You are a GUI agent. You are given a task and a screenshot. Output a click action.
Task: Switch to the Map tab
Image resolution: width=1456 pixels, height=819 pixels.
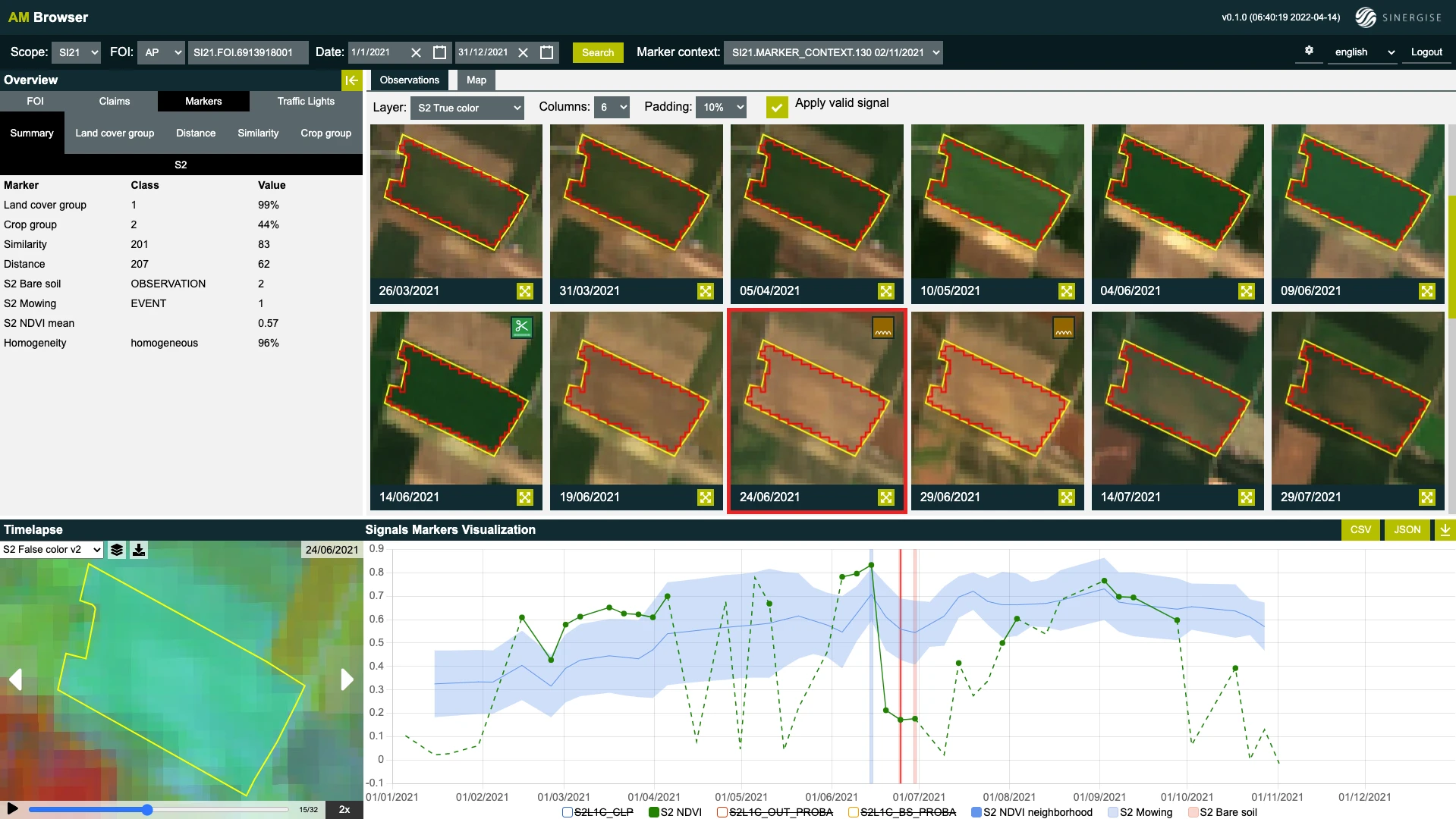click(476, 80)
